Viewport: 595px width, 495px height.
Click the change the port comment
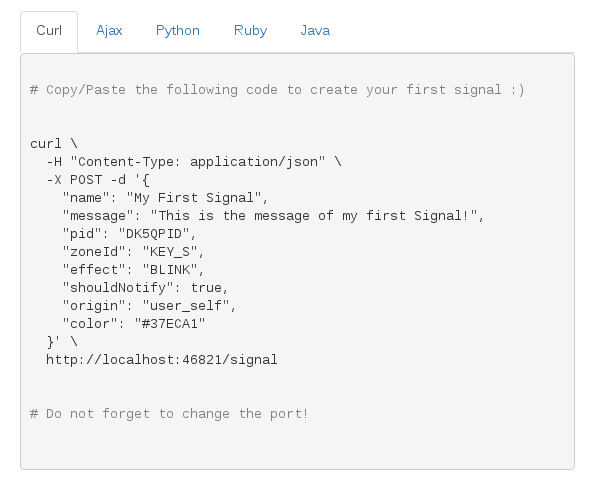click(x=169, y=413)
